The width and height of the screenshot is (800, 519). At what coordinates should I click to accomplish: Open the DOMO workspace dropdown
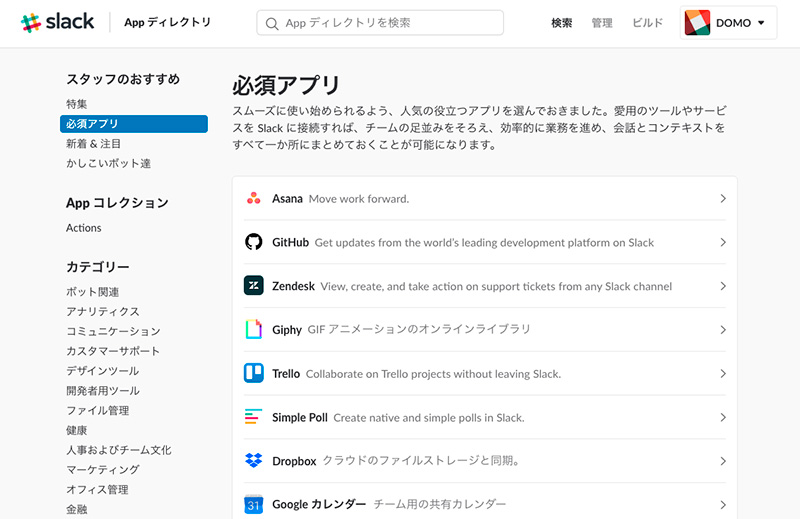(728, 22)
